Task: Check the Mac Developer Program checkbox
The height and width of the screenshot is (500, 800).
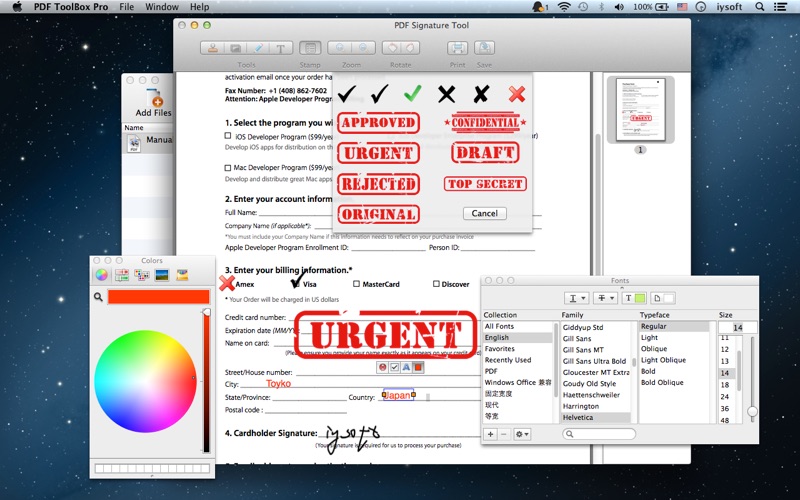Action: coord(228,167)
